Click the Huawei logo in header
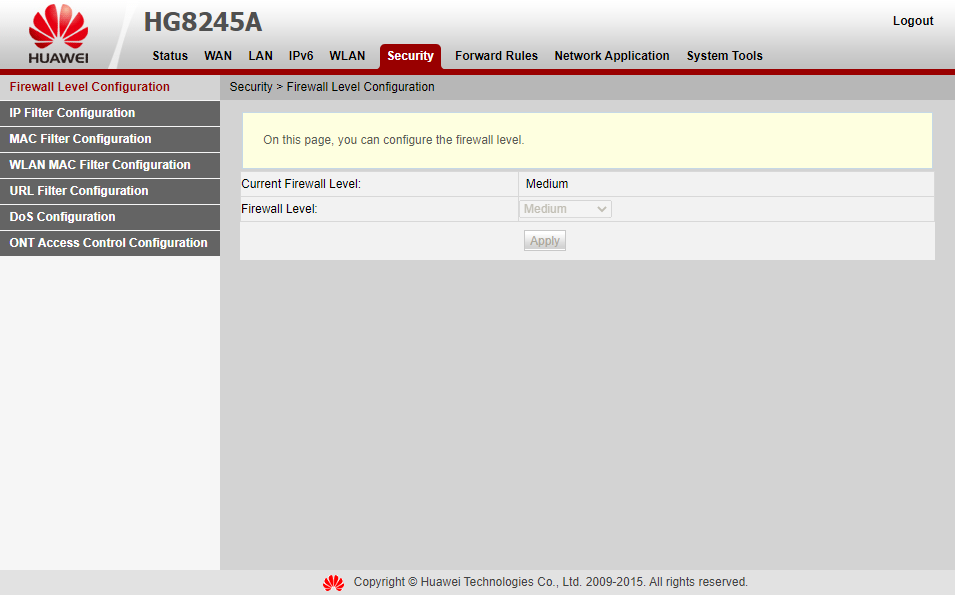The height and width of the screenshot is (607, 962). point(58,34)
